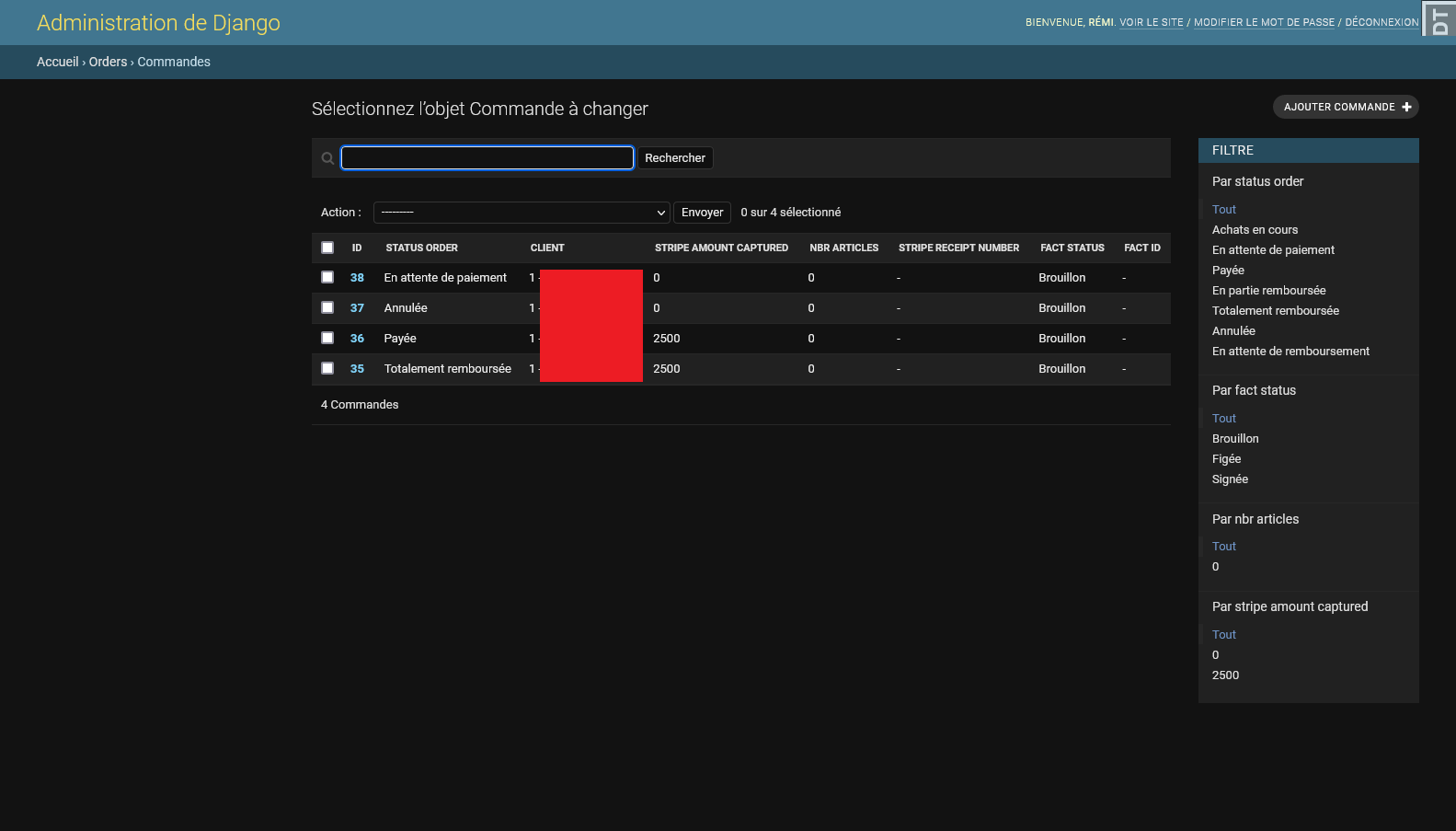Click the Envoyer action button
1456x831 pixels.
702,213
